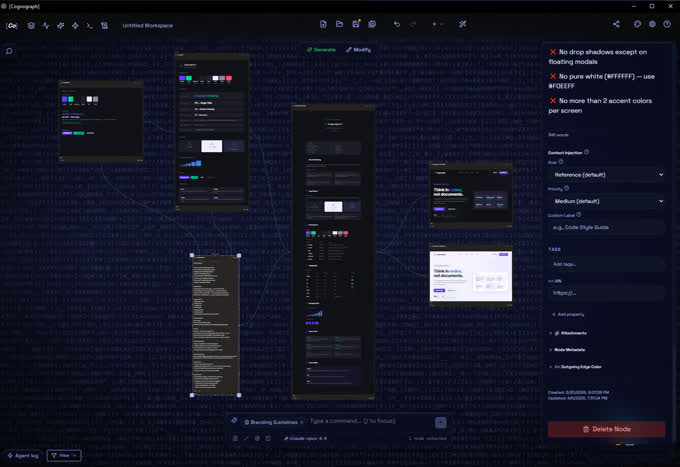680x467 pixels.
Task: Click the wand tools icon in top toolbar
Action: coord(463,24)
